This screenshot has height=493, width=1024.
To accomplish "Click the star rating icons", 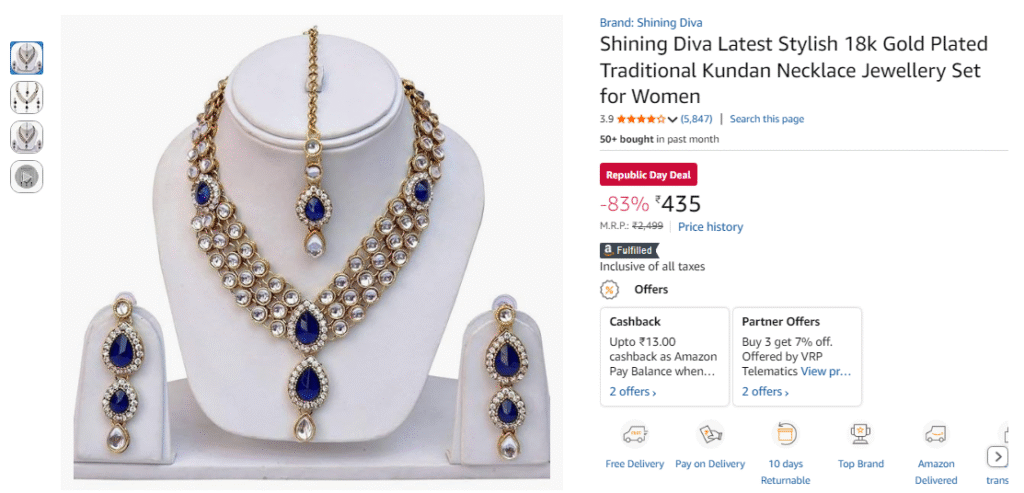I will (x=640, y=120).
